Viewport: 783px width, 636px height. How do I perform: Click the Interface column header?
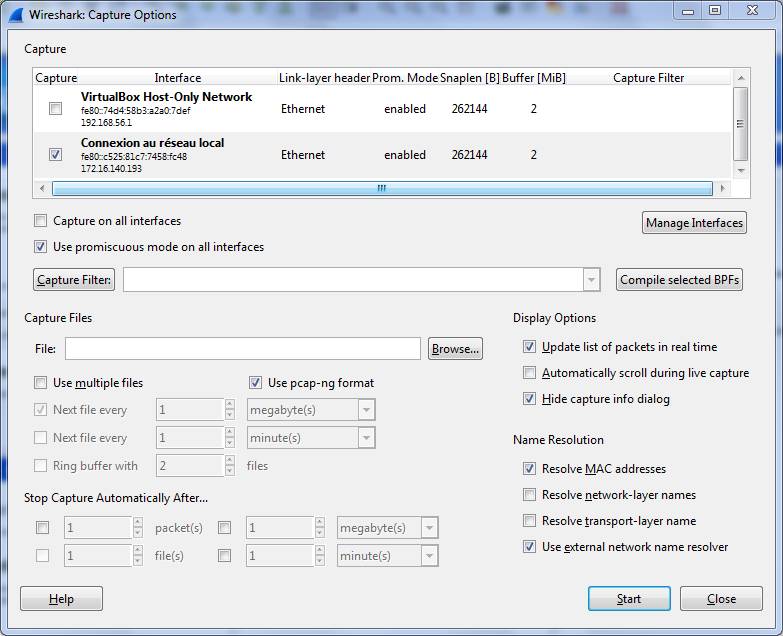click(x=178, y=78)
